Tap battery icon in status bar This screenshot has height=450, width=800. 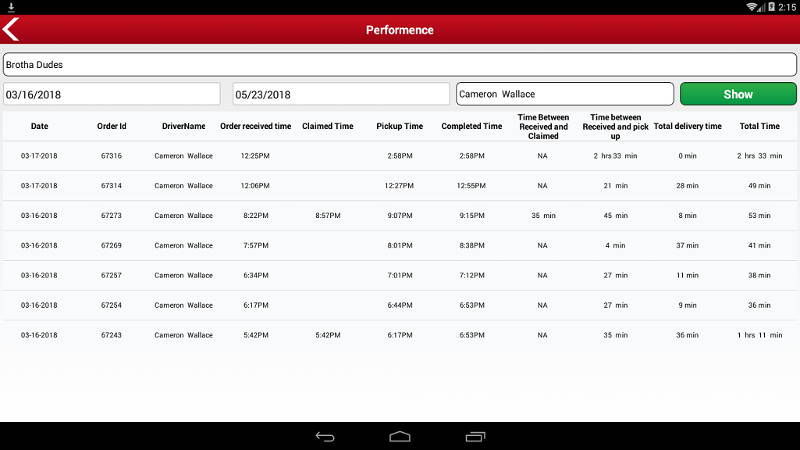click(x=772, y=7)
